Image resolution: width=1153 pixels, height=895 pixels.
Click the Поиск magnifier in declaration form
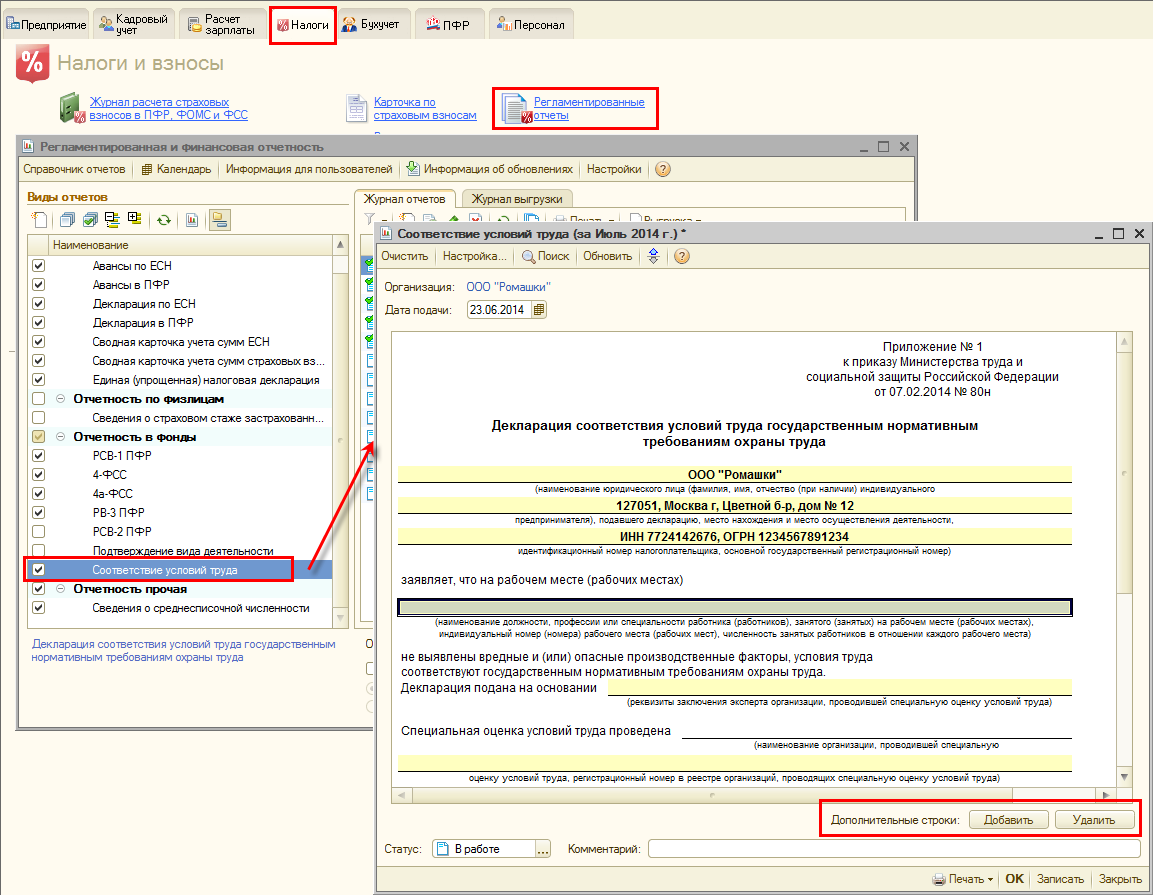pyautogui.click(x=527, y=256)
